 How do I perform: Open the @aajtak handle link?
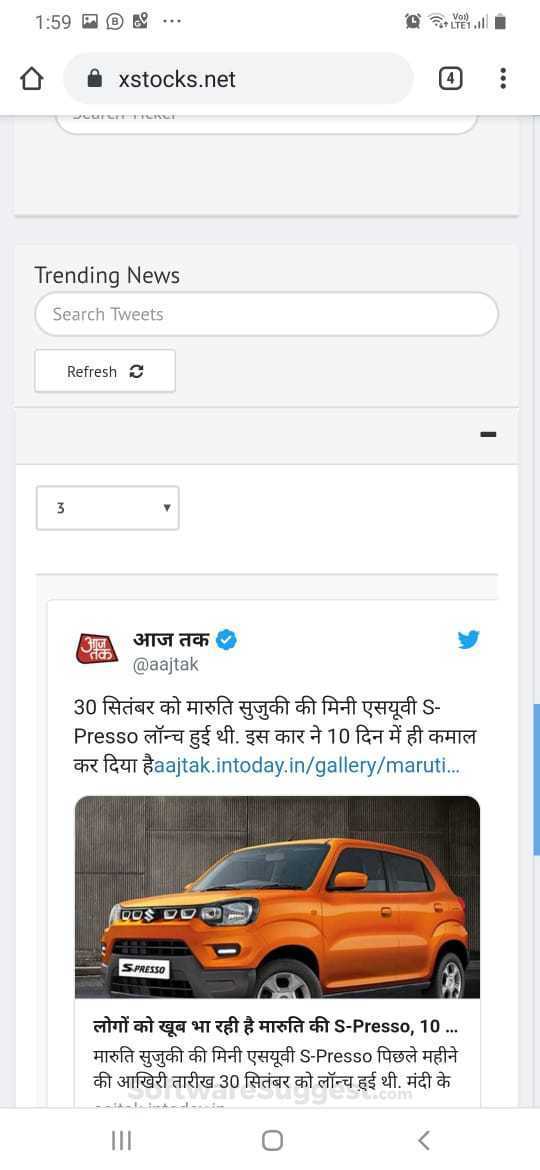point(166,665)
